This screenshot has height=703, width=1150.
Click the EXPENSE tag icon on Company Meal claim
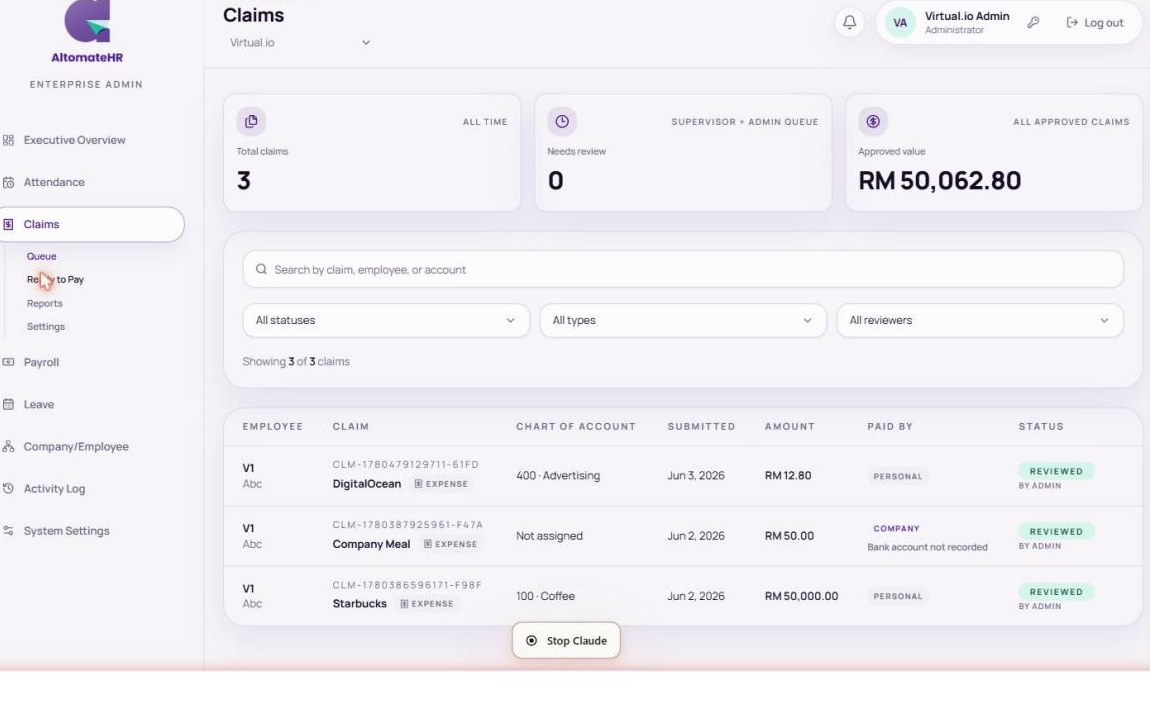[x=428, y=544]
